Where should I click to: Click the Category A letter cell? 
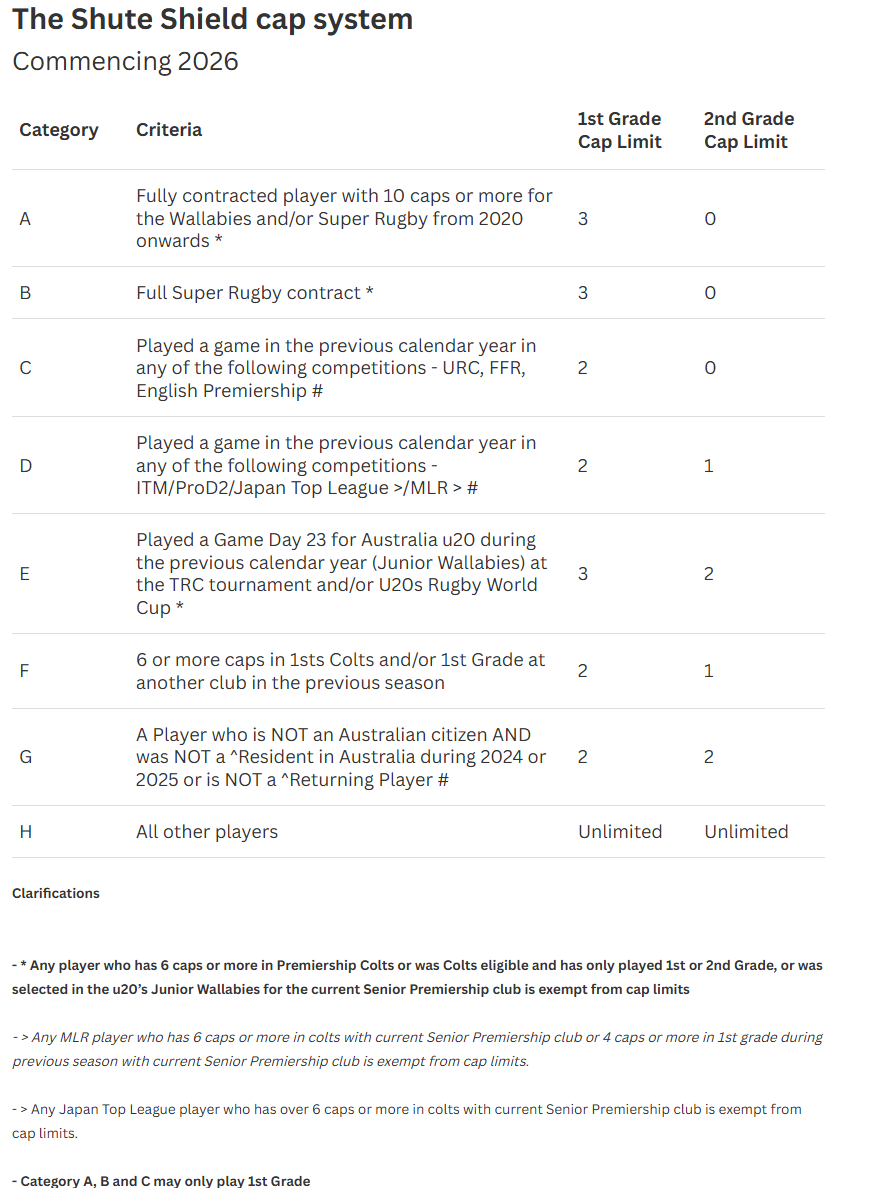point(25,219)
